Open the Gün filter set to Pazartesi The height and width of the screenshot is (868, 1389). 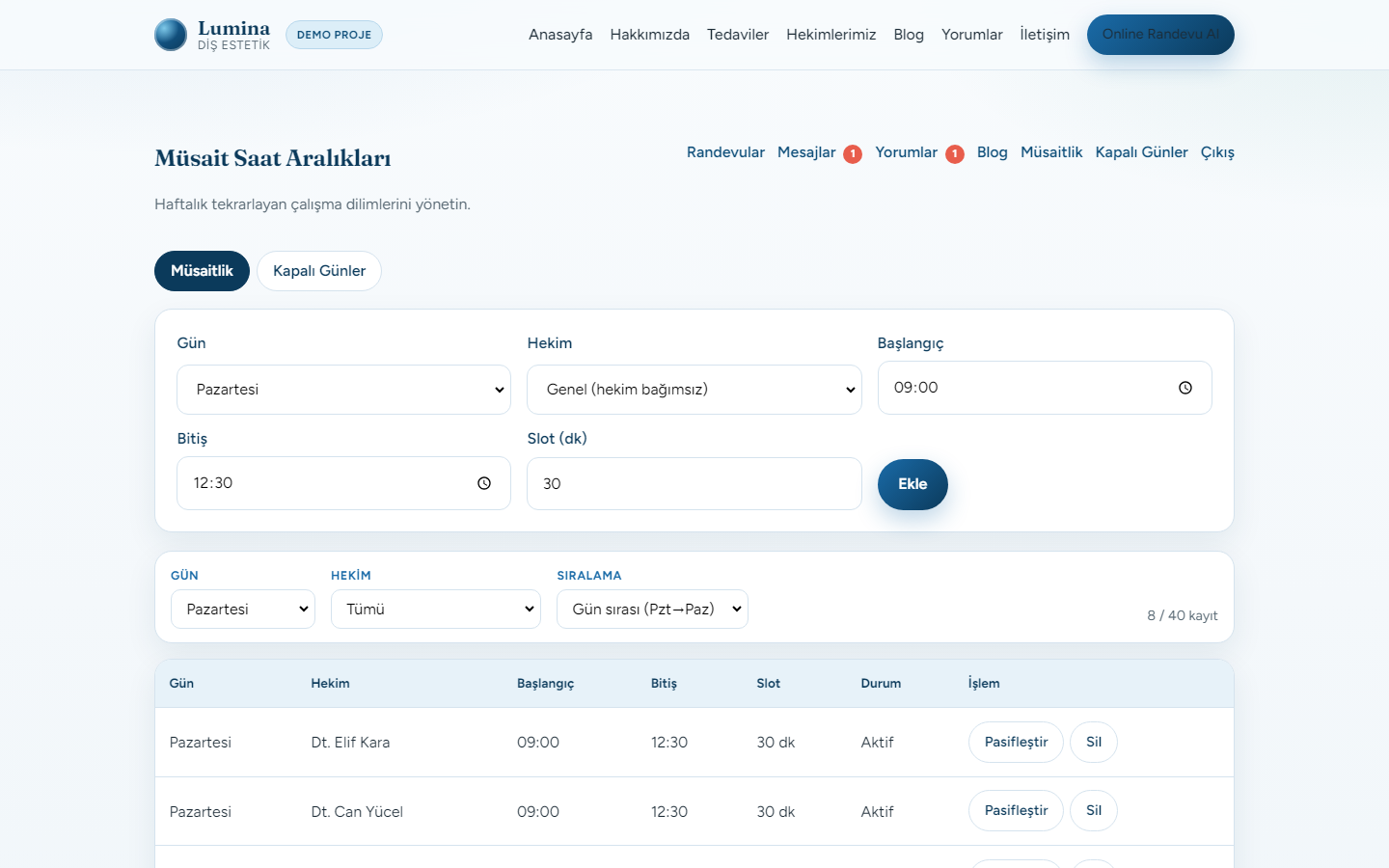coord(243,610)
